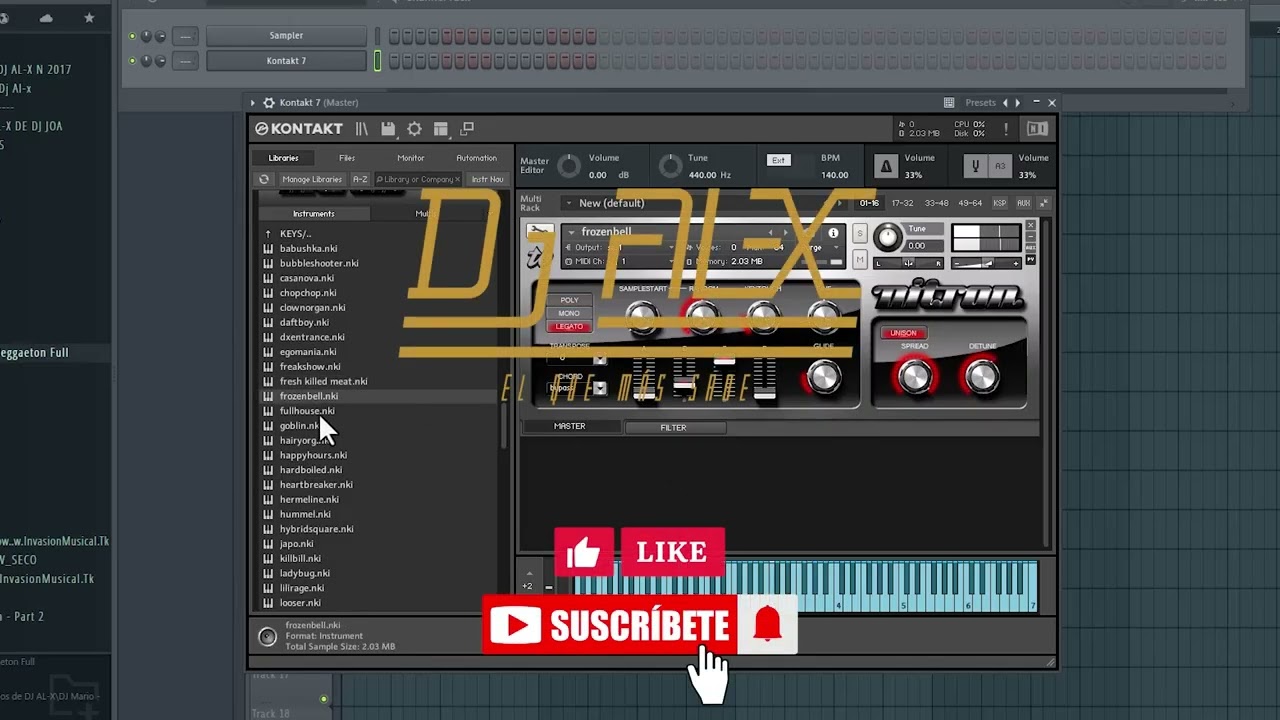
Task: Toggle the LEGATO mode button
Action: tap(569, 327)
